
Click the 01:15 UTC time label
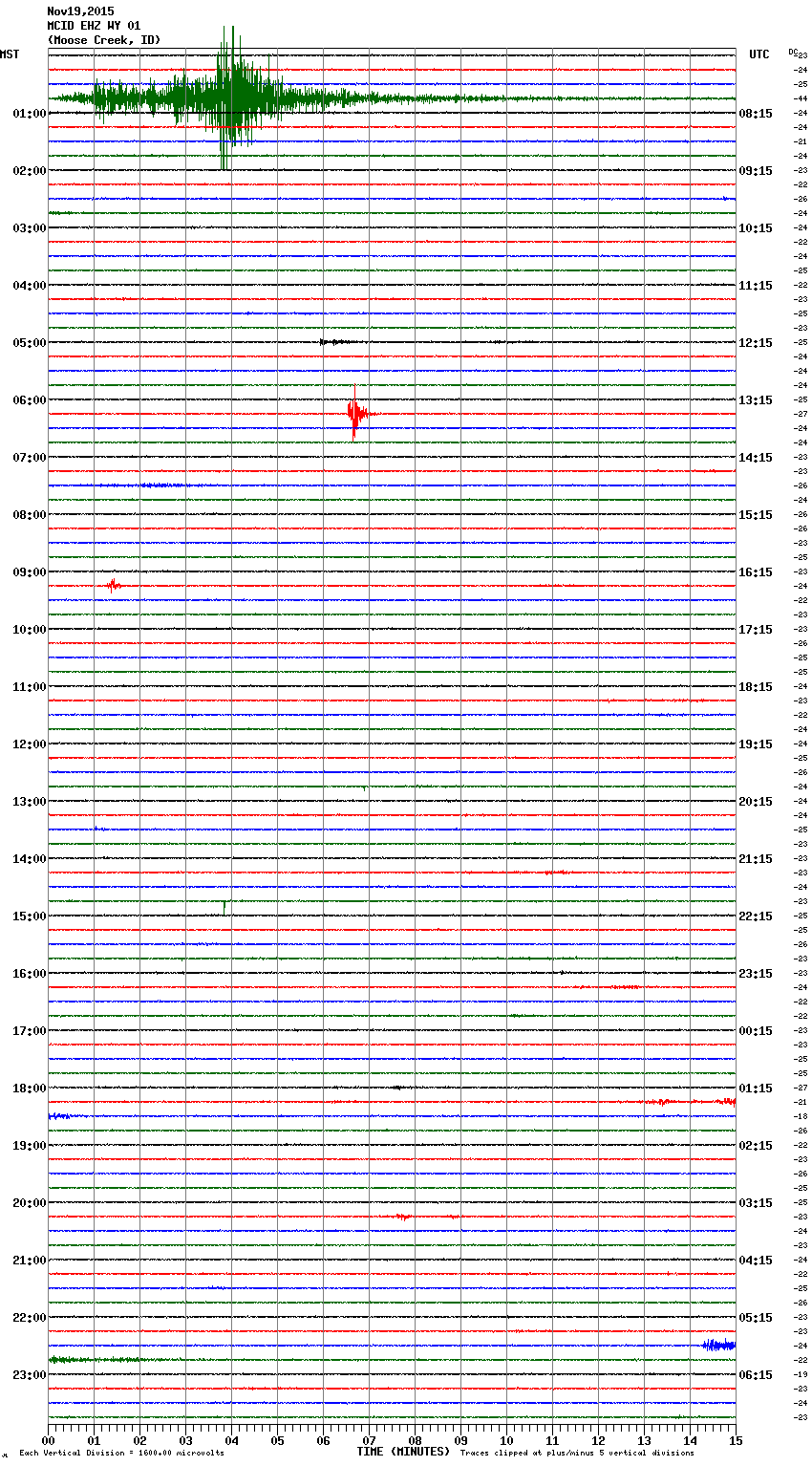point(756,1089)
